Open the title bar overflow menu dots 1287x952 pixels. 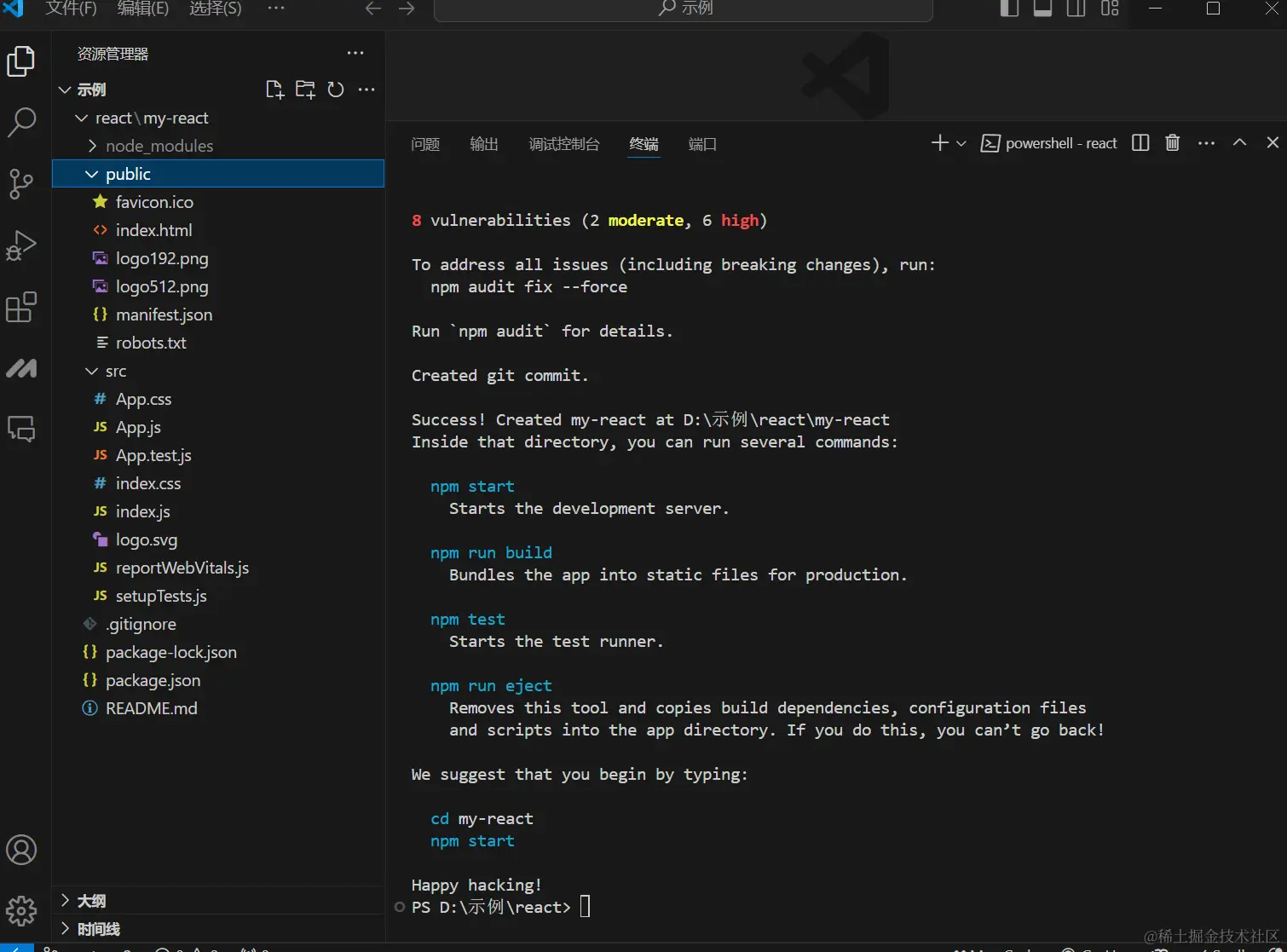pyautogui.click(x=276, y=9)
